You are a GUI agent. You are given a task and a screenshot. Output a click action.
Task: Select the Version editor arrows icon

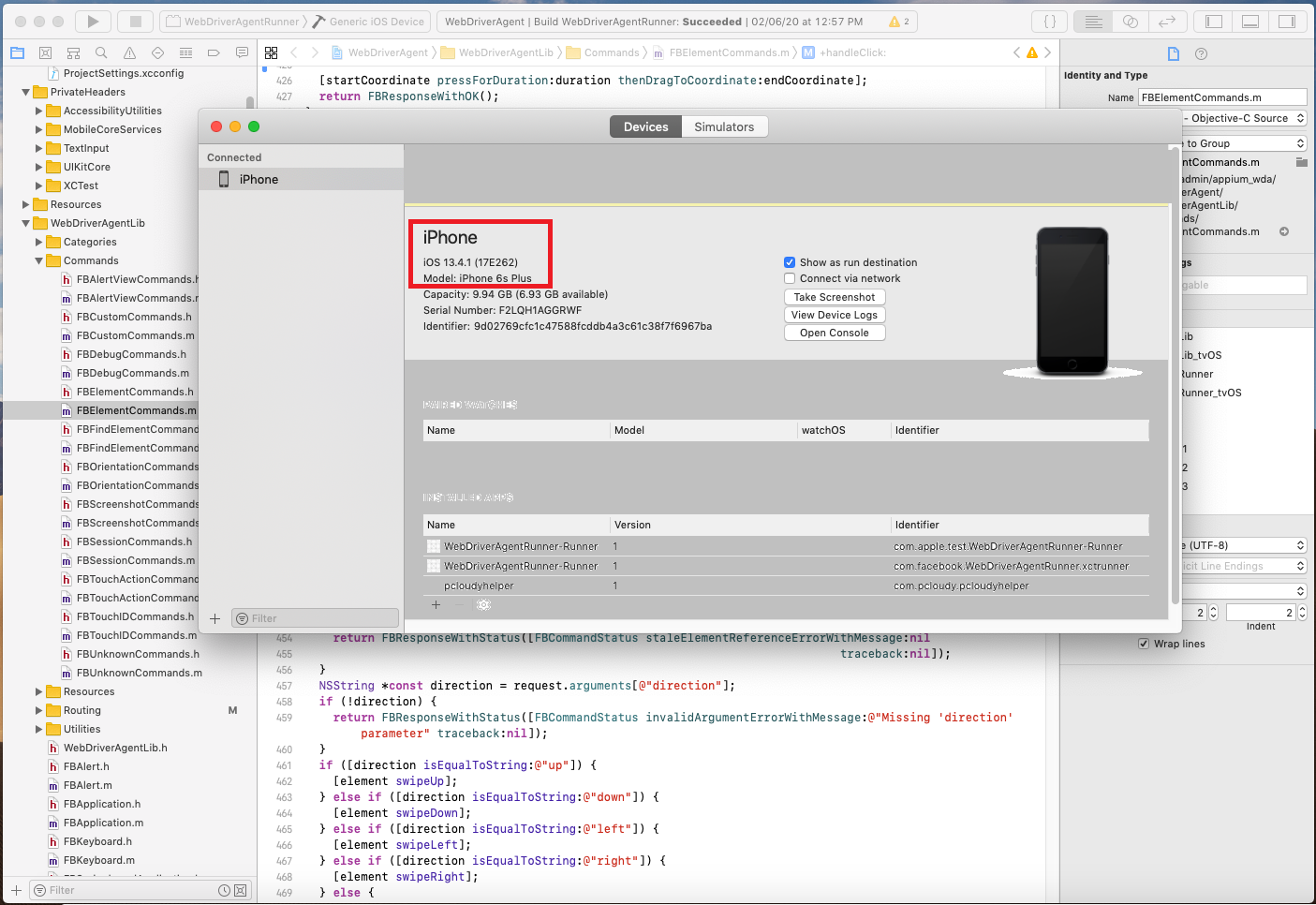click(x=1167, y=22)
